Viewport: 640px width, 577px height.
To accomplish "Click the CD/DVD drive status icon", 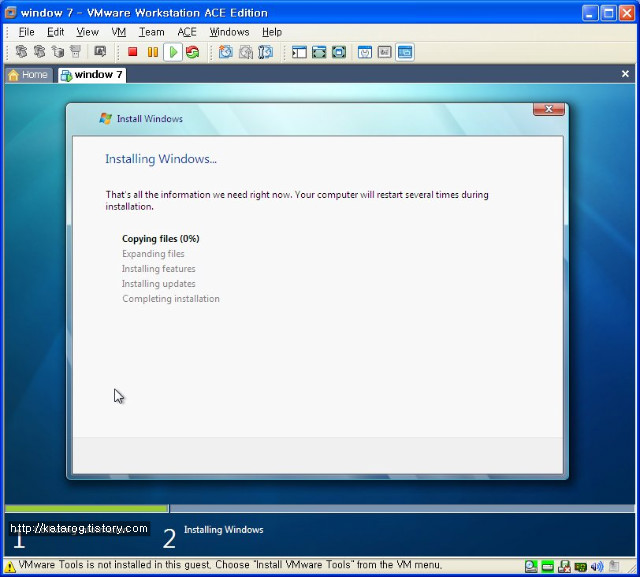I will click(531, 566).
